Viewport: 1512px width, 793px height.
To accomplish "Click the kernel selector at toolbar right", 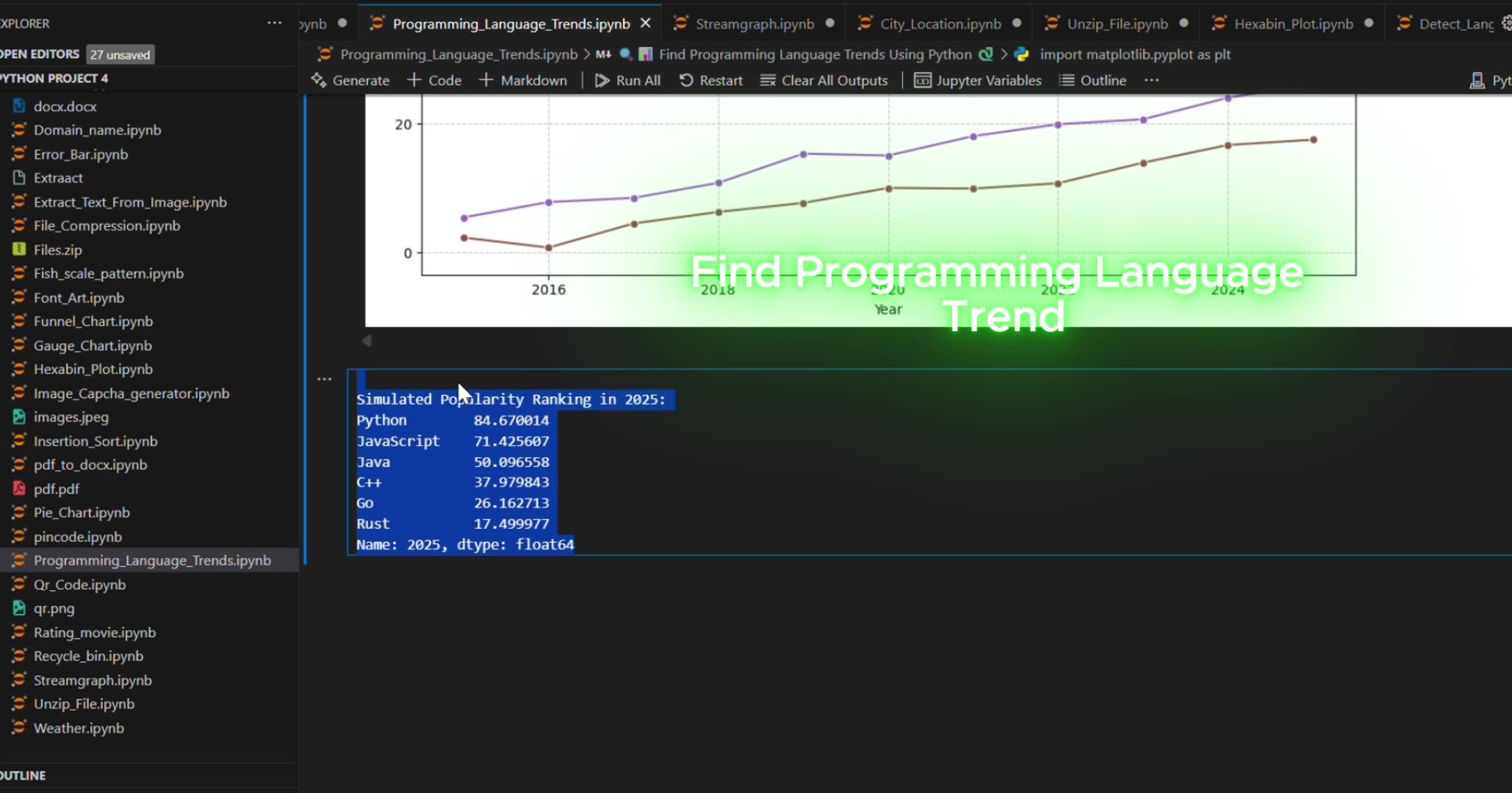I will 1490,80.
